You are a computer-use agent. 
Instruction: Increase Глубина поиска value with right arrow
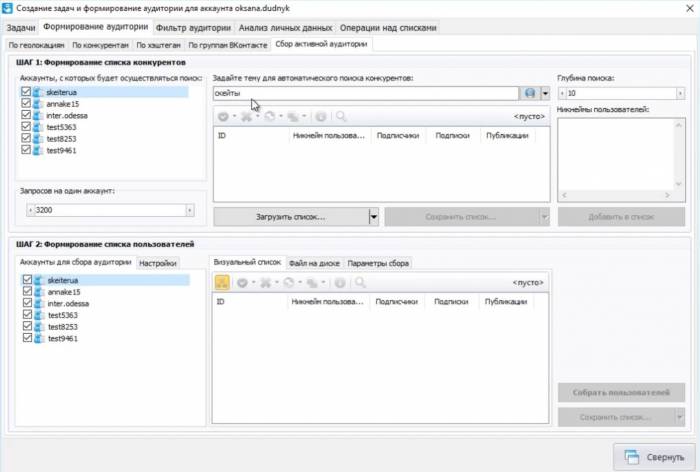(681, 92)
